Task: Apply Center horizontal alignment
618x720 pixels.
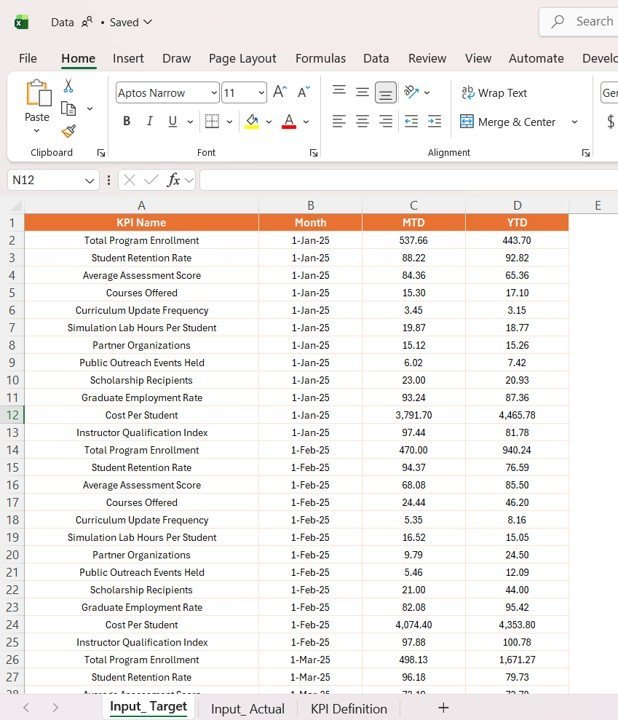Action: pyautogui.click(x=362, y=122)
